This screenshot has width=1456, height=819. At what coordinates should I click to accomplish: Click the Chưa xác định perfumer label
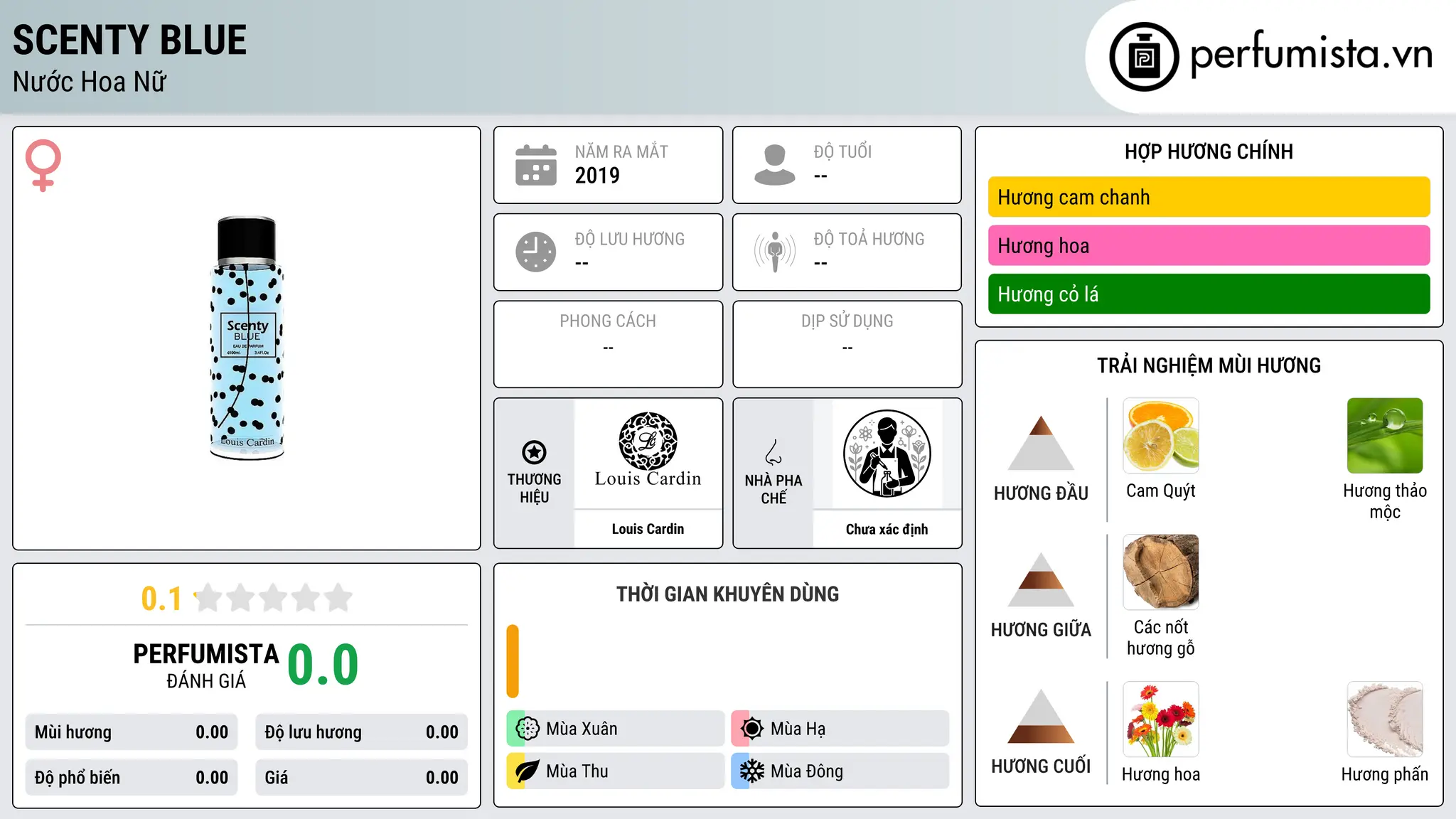[887, 529]
